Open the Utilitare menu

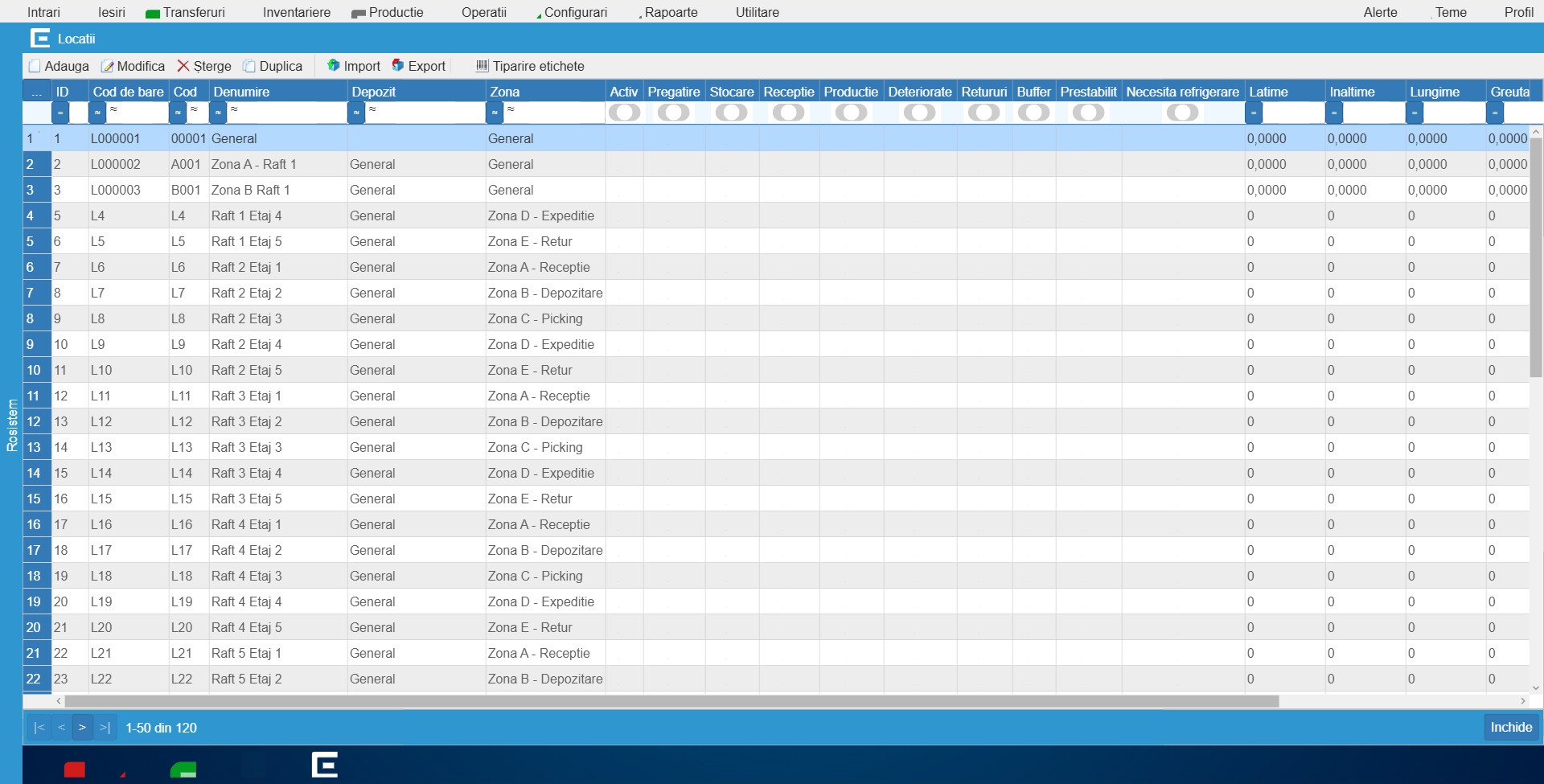[x=758, y=12]
